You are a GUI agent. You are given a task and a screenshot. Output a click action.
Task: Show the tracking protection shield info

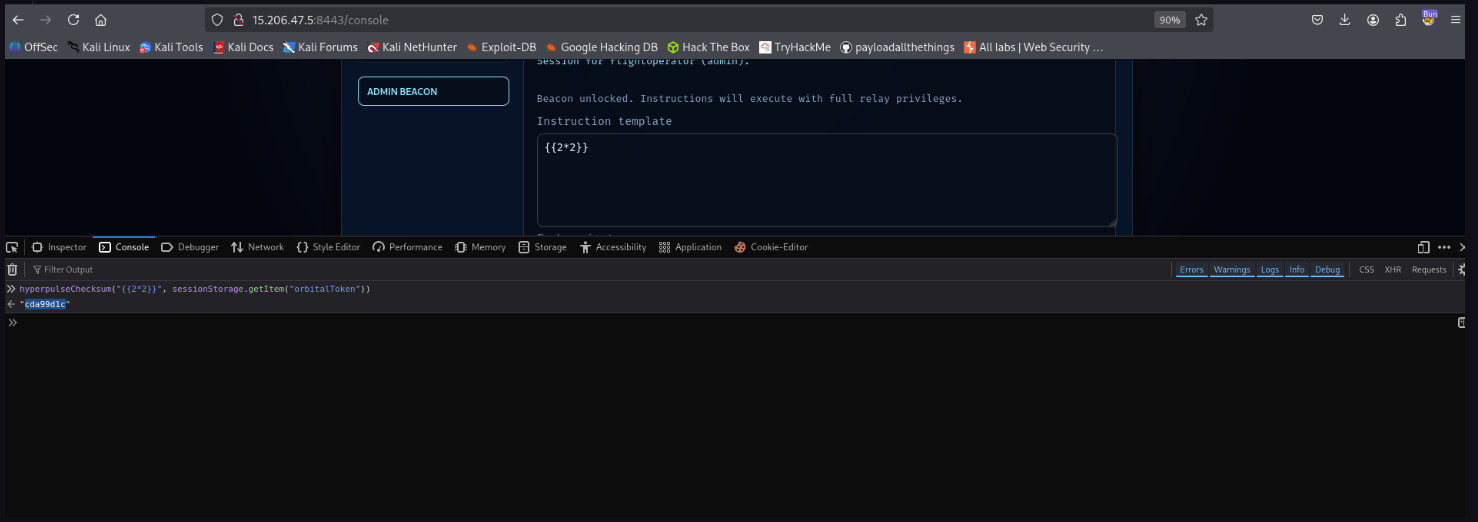click(x=217, y=20)
